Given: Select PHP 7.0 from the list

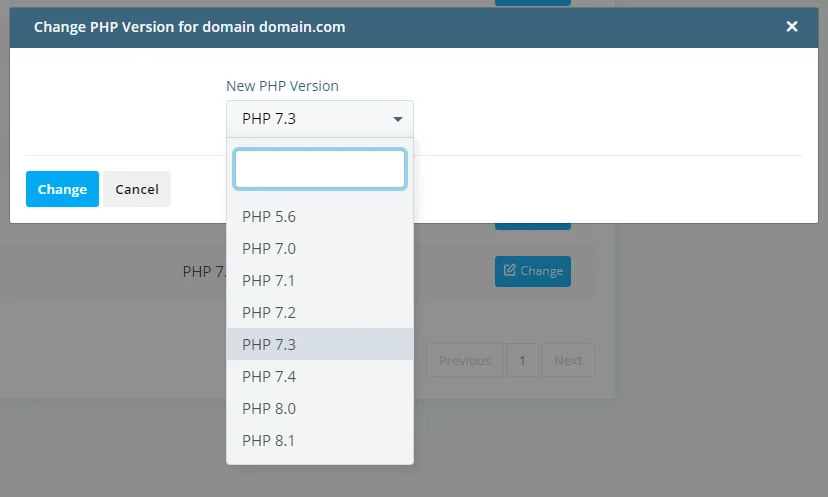Looking at the screenshot, I should pos(319,249).
